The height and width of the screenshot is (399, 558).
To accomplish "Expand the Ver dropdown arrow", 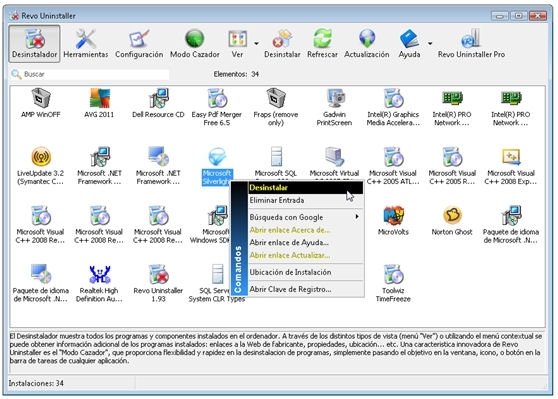I will point(256,44).
